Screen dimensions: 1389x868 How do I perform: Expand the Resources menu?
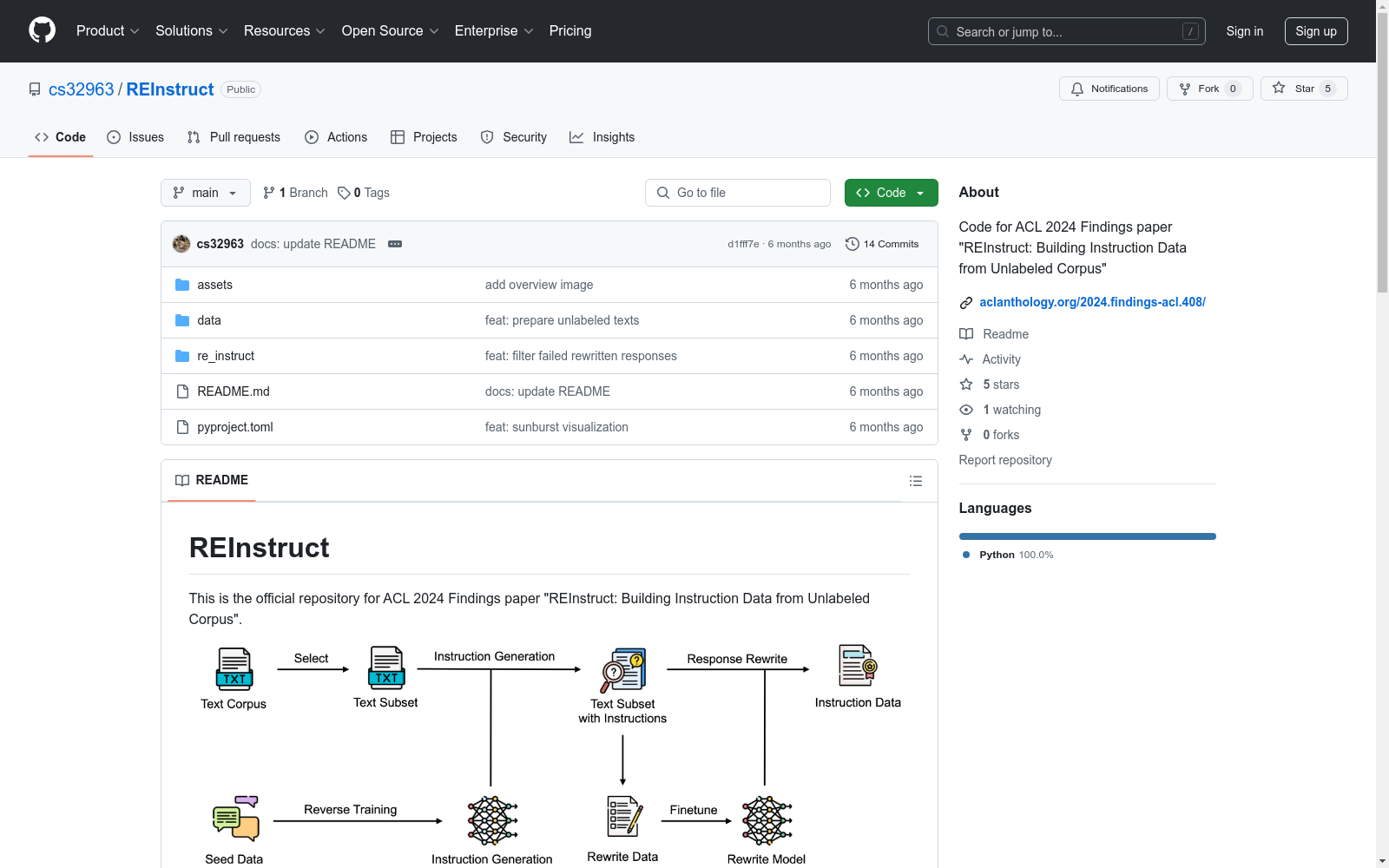pos(285,30)
